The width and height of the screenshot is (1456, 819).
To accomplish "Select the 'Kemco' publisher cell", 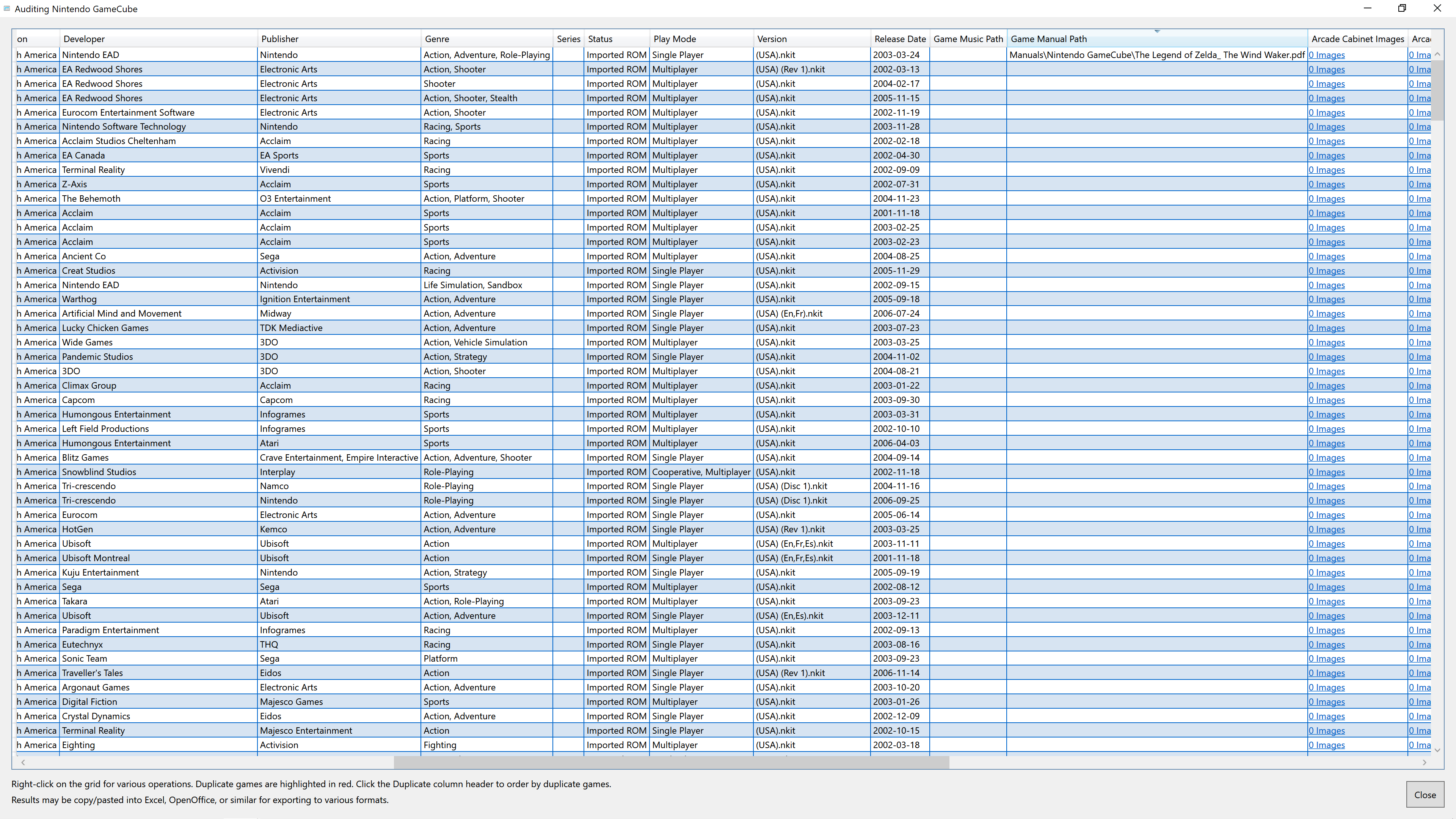I will (x=339, y=529).
